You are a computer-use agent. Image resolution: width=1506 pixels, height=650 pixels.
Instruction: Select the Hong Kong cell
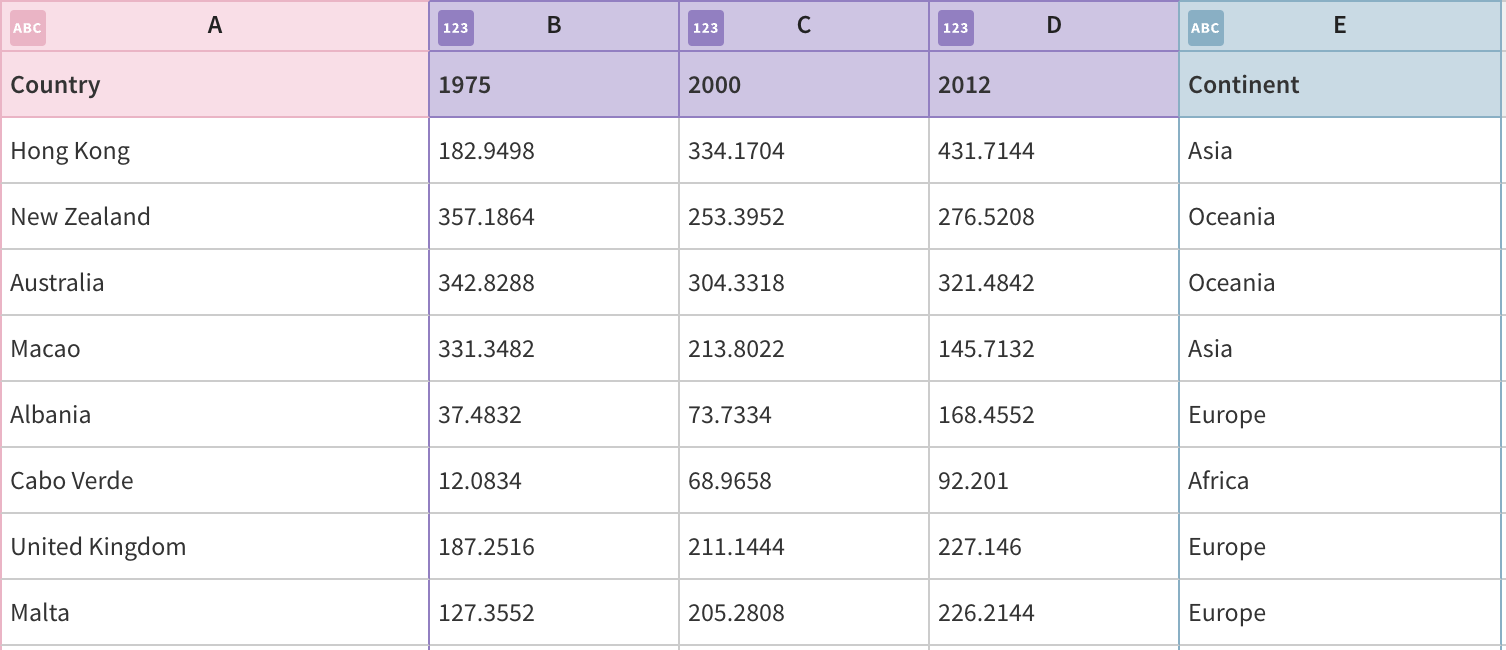(x=215, y=151)
